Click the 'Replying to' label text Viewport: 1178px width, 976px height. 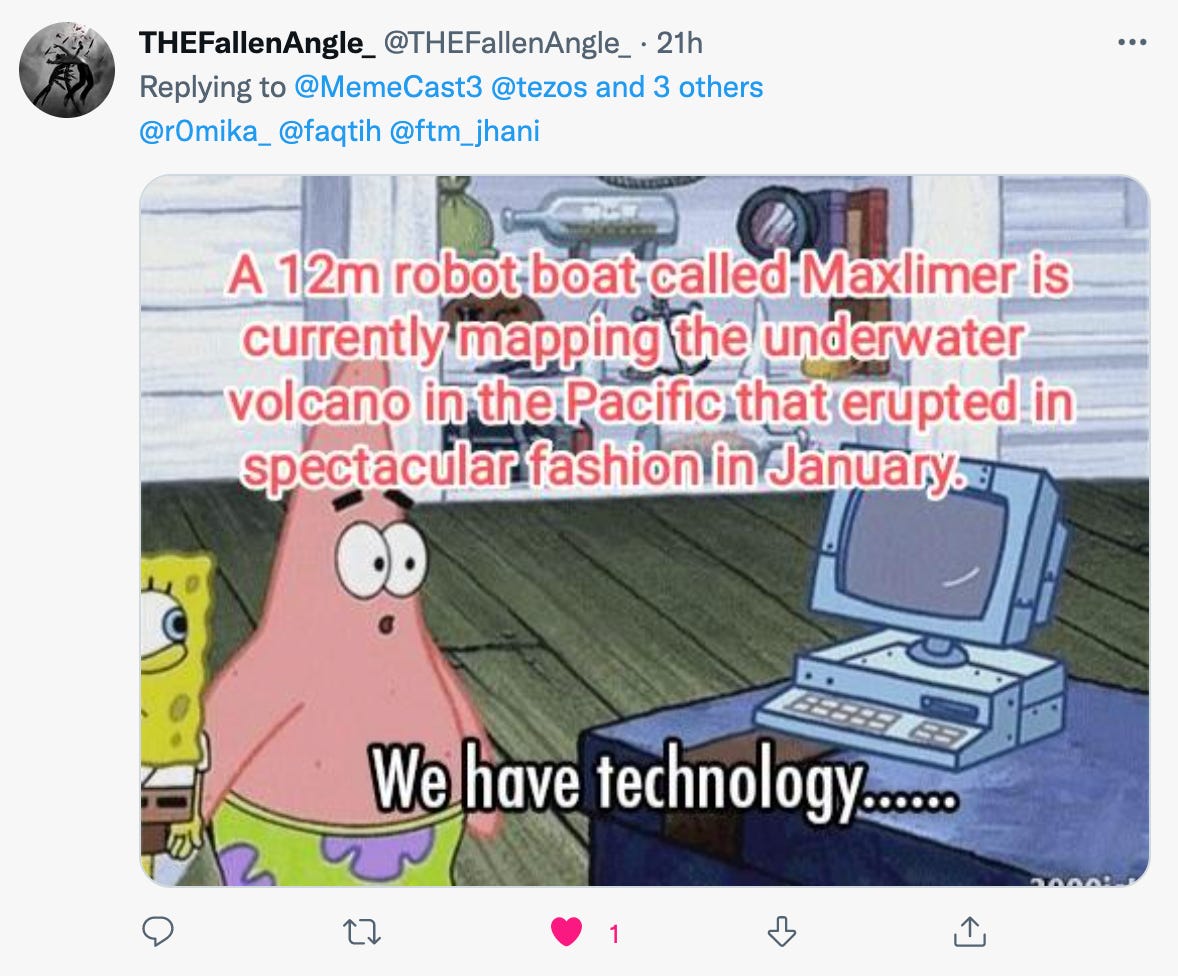(x=213, y=87)
